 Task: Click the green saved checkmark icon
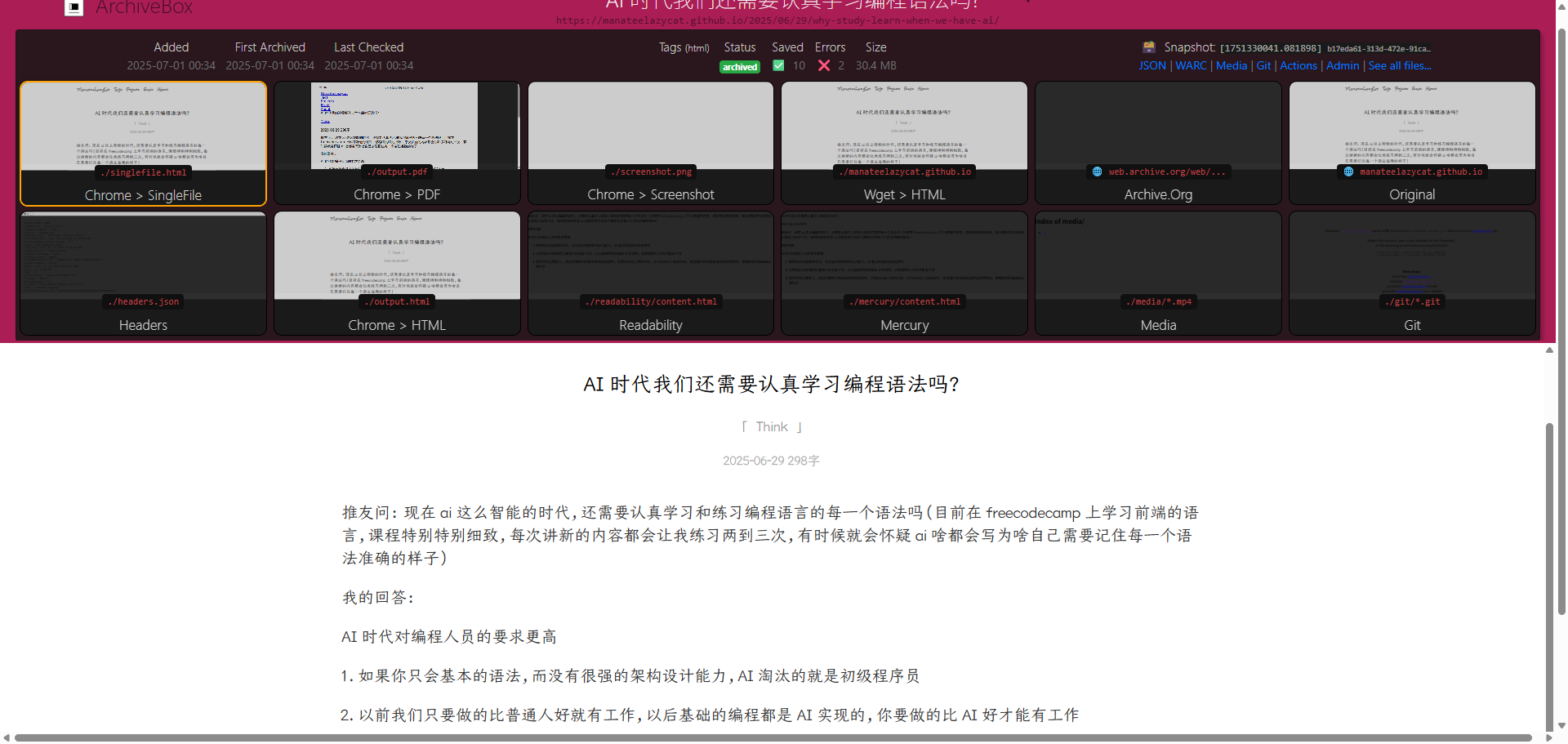click(778, 65)
